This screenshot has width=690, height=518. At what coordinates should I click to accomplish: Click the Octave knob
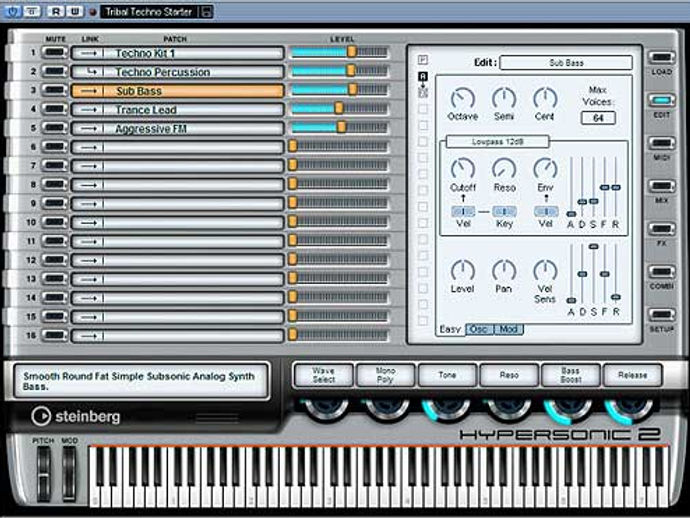462,99
